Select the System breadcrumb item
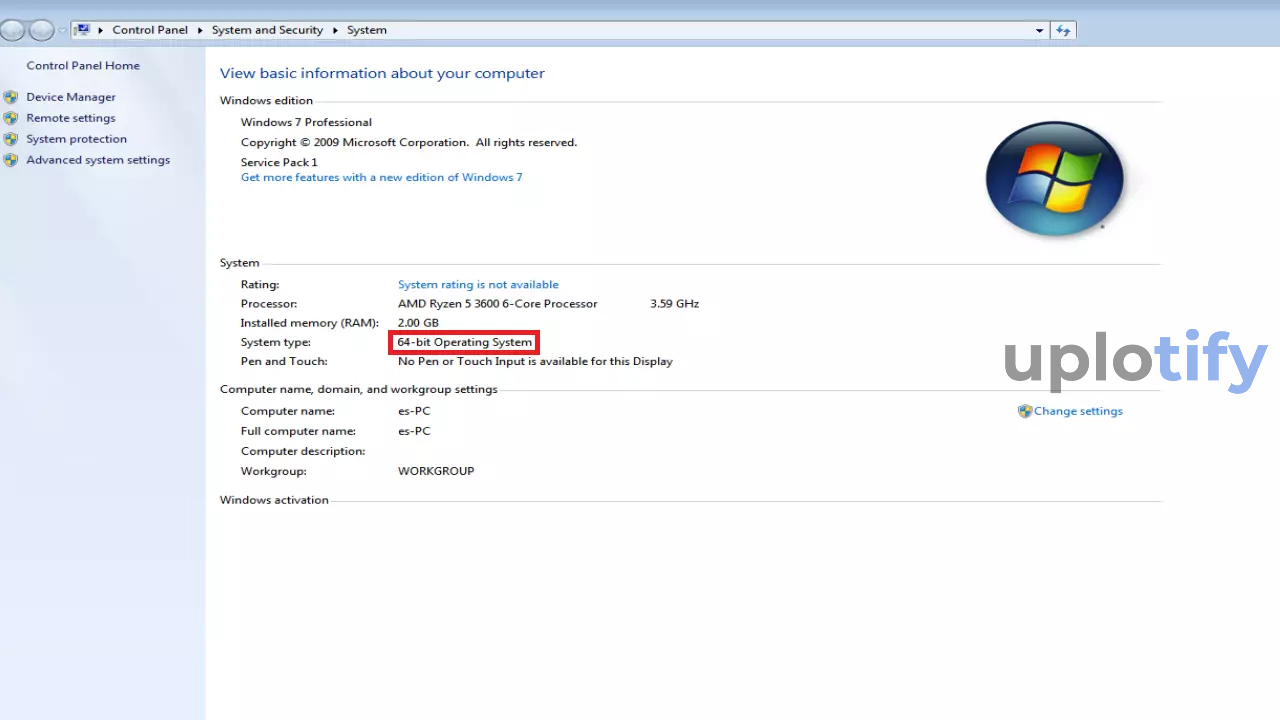The width and height of the screenshot is (1280, 720). pos(367,30)
